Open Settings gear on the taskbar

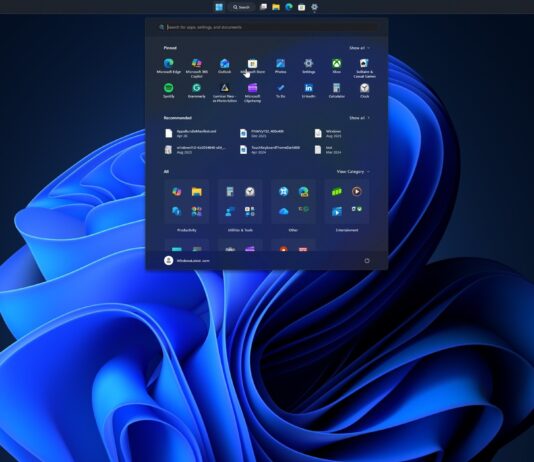pos(314,7)
